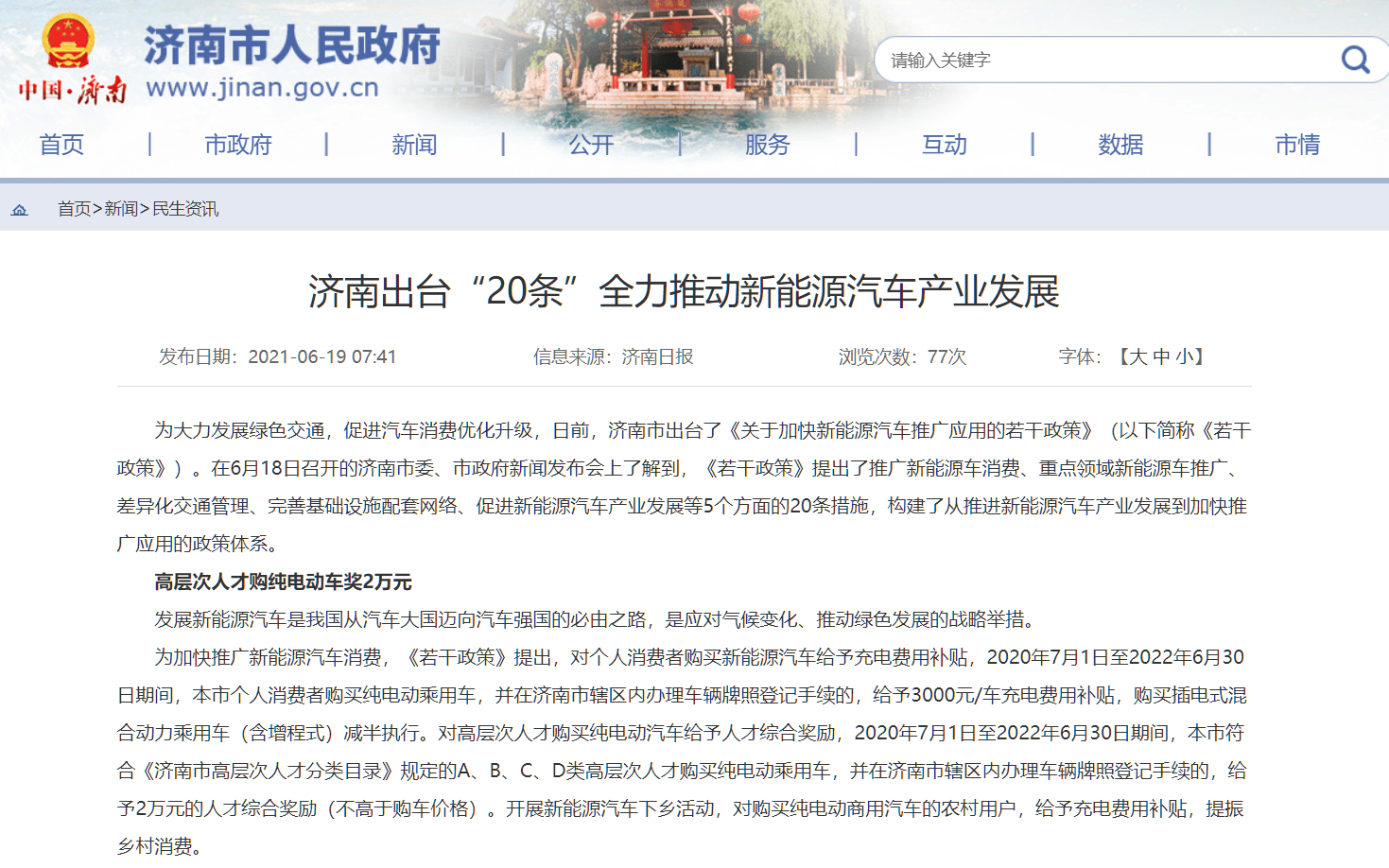Open the 市情 navigation item
Screen dimensions: 1389x868
(x=1297, y=145)
